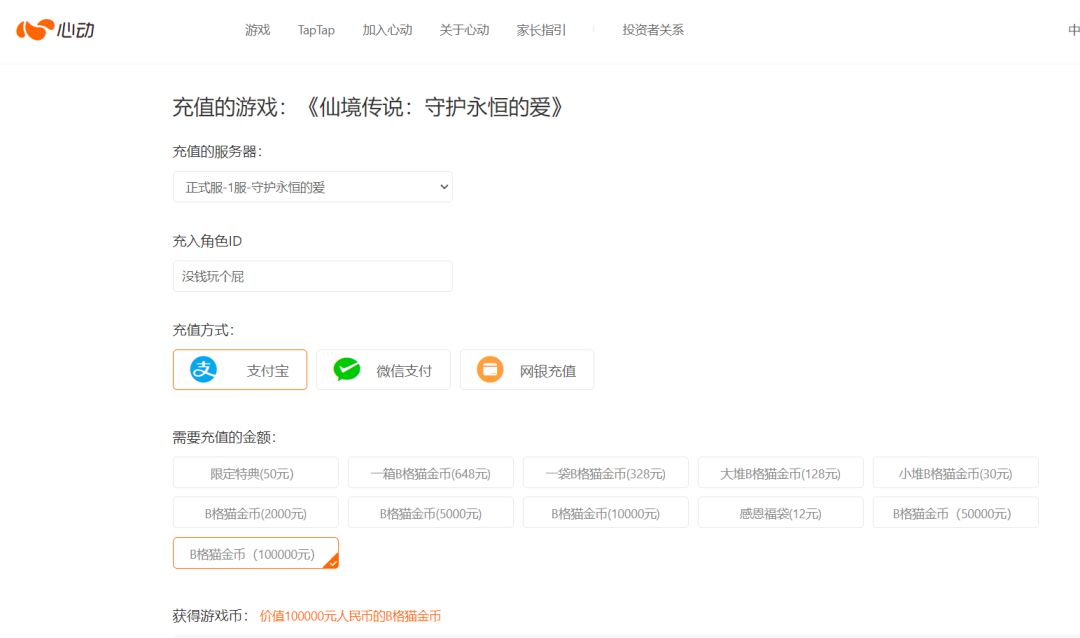
Task: Select 微信支付 payment method
Action: tap(383, 370)
